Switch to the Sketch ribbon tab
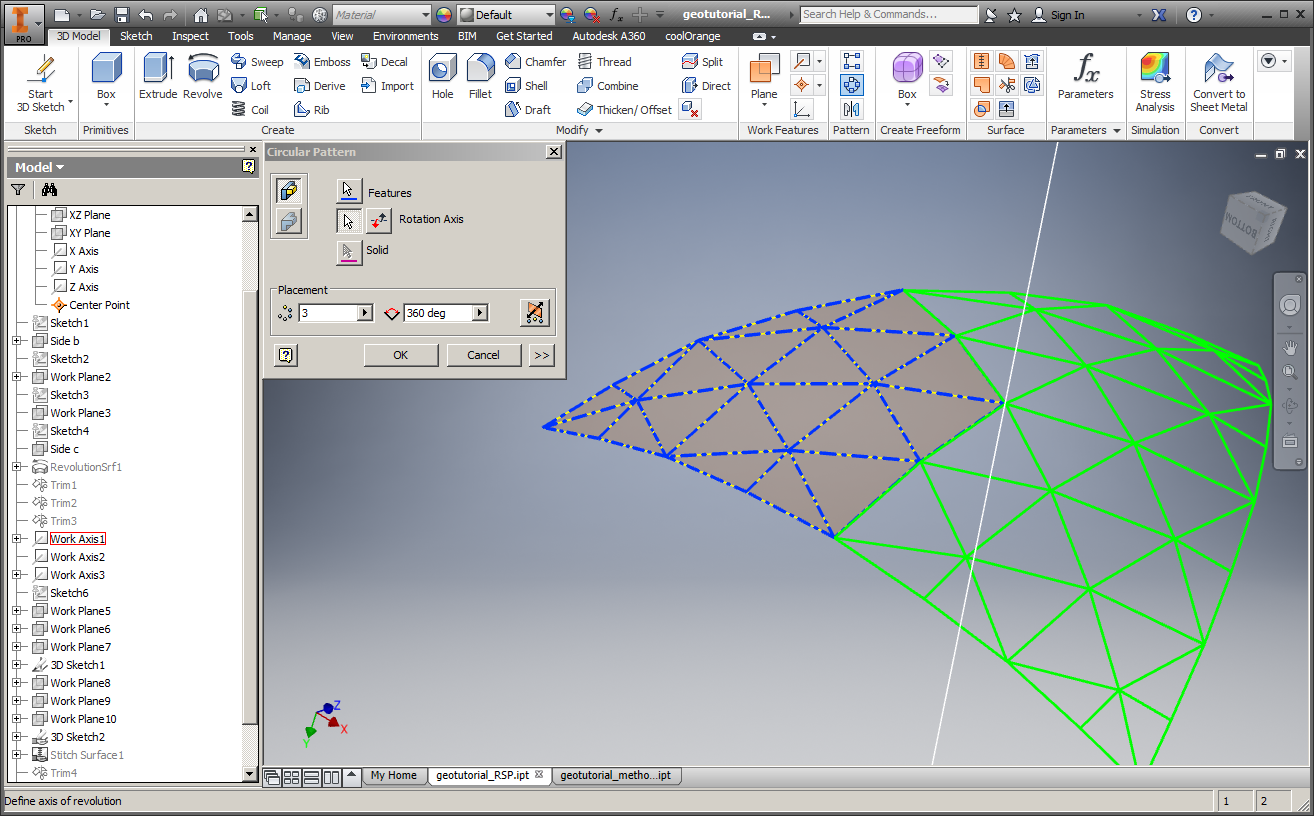1314x816 pixels. tap(136, 36)
